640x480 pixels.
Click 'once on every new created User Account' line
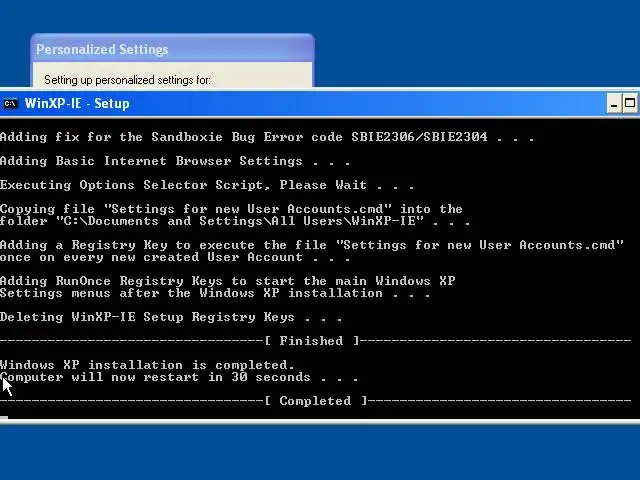(x=175, y=257)
